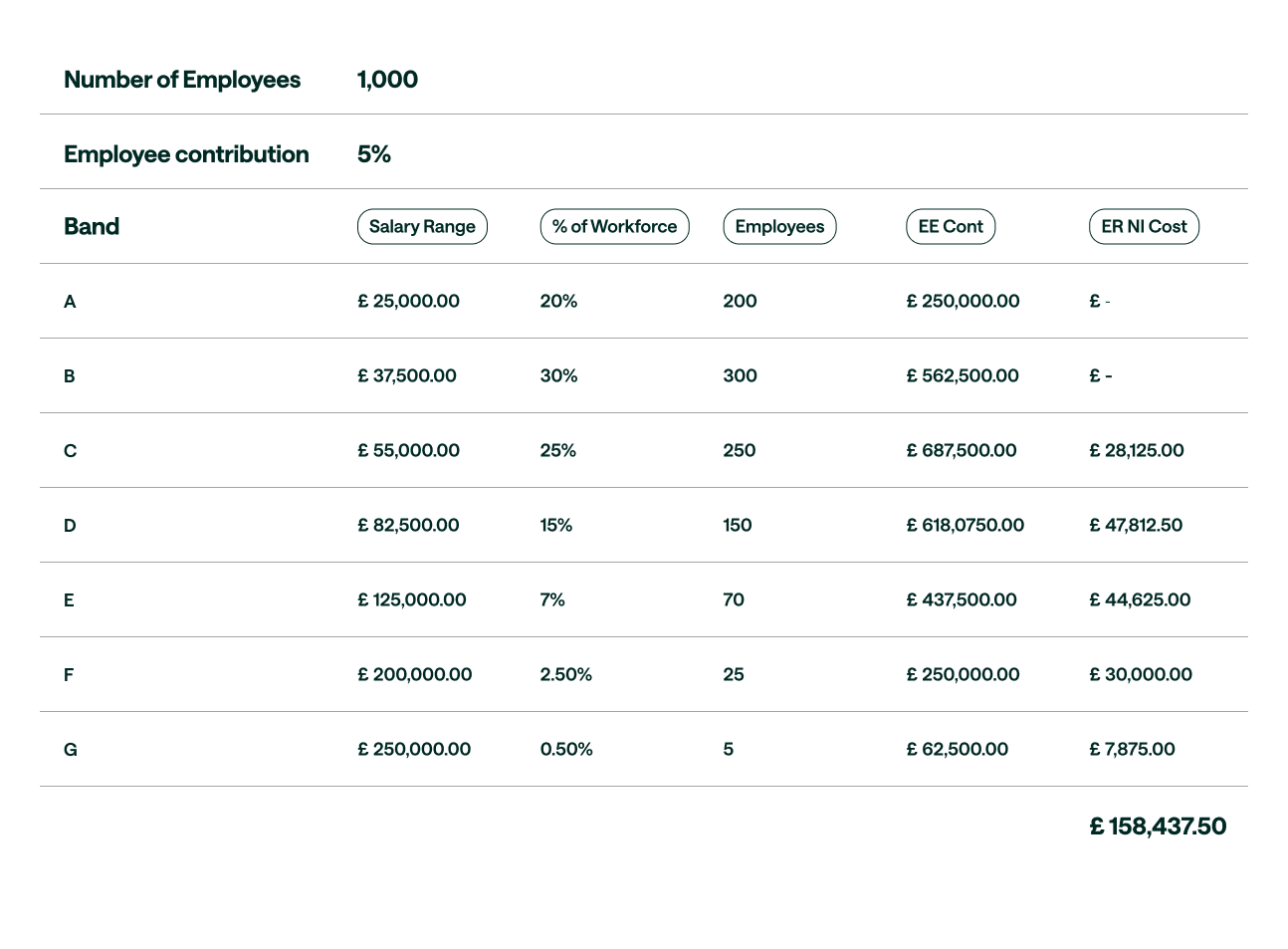Screen dimensions: 1288x949
Task: Select the 1,000 employees value
Action: tap(387, 80)
